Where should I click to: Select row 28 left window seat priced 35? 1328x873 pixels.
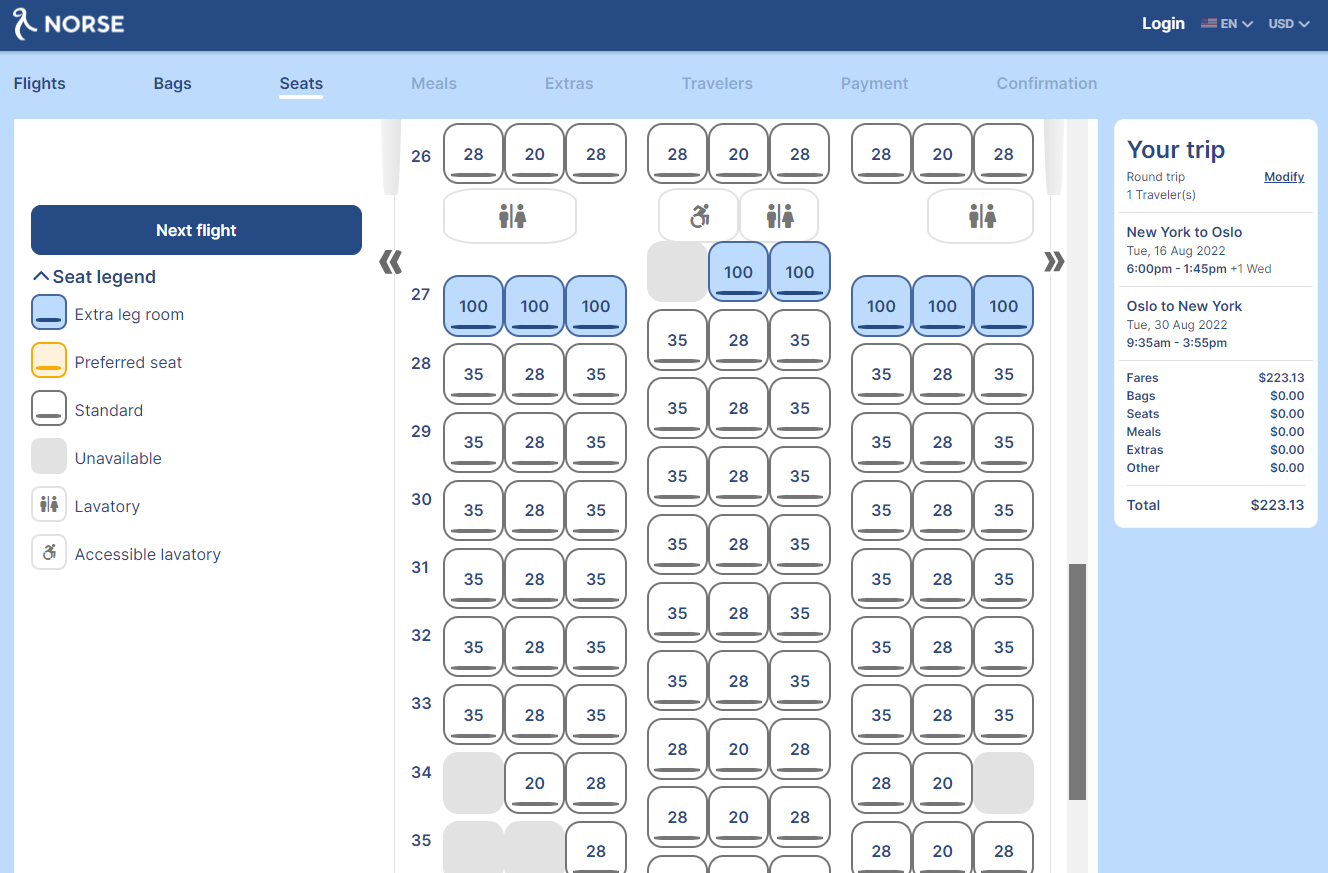(474, 374)
